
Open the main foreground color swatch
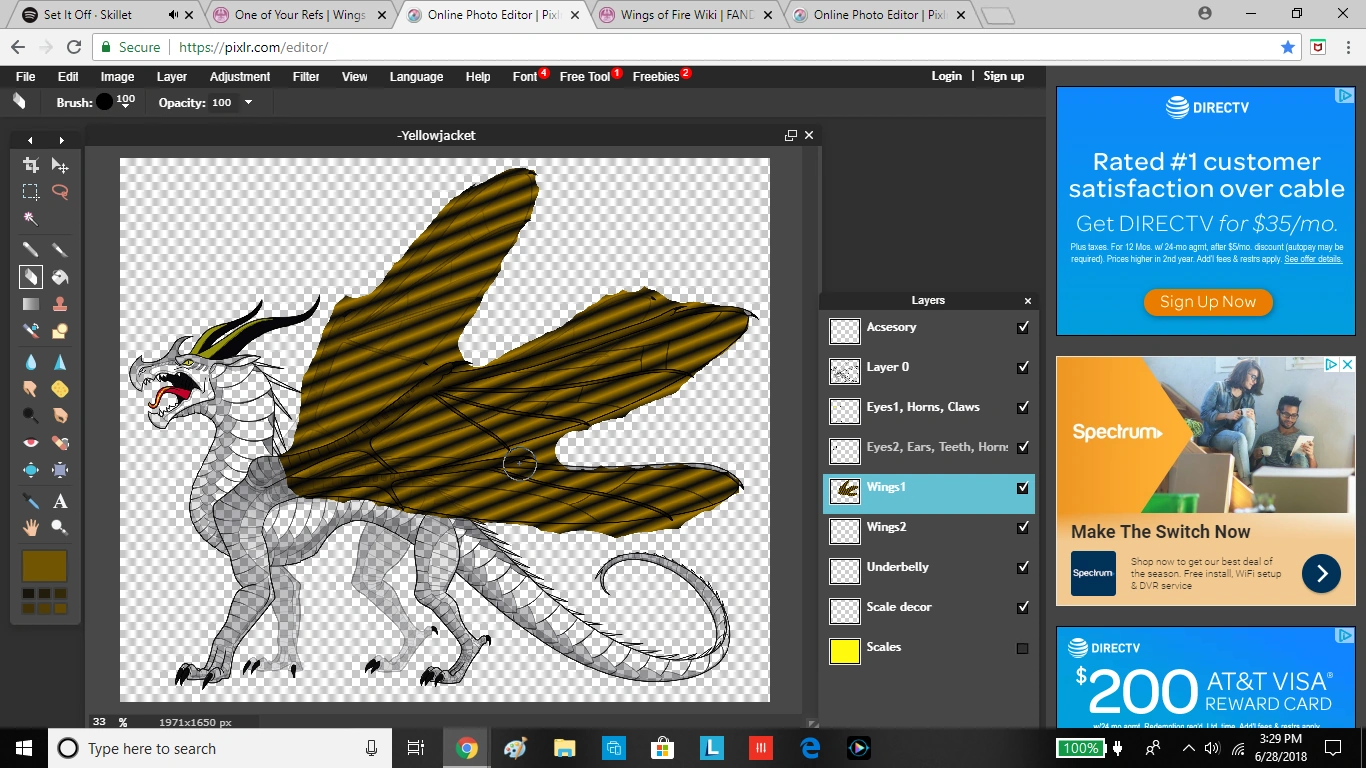(x=44, y=565)
